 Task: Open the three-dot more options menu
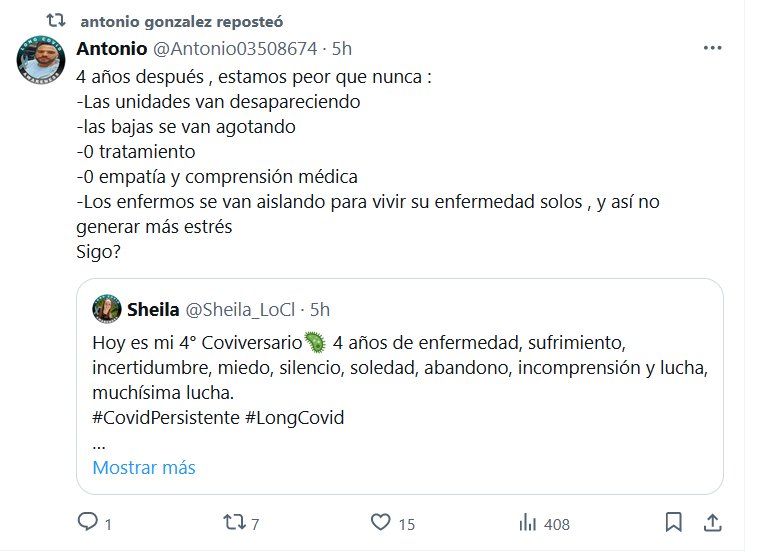[x=713, y=48]
